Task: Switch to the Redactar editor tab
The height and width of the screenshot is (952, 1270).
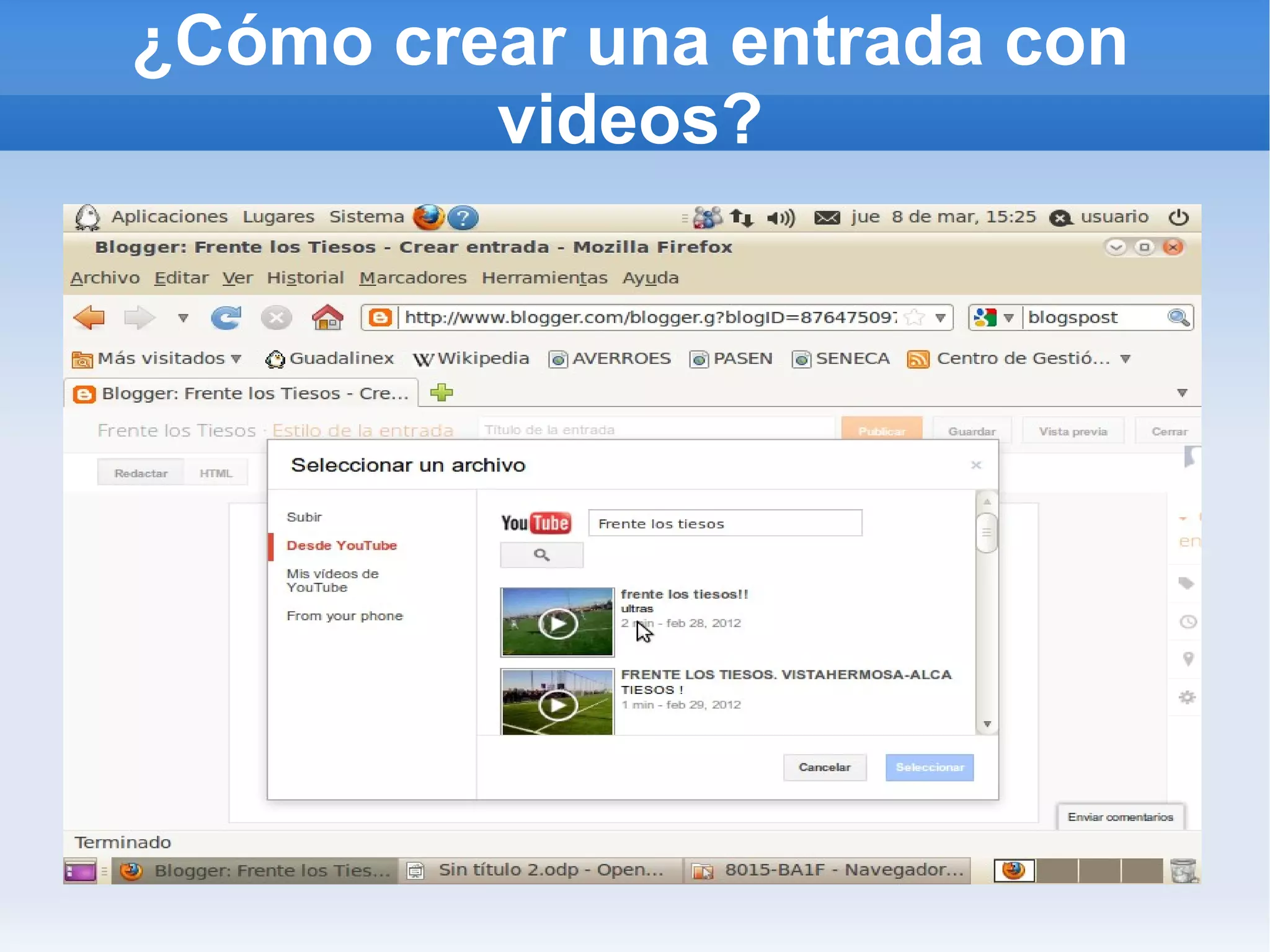Action: 141,473
